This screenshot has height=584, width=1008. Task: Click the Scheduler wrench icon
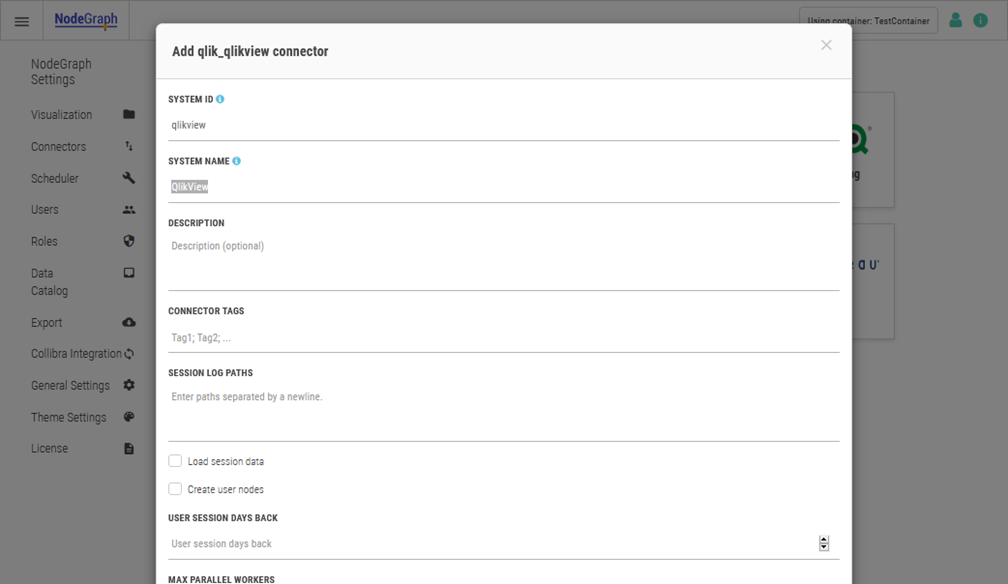tap(129, 178)
